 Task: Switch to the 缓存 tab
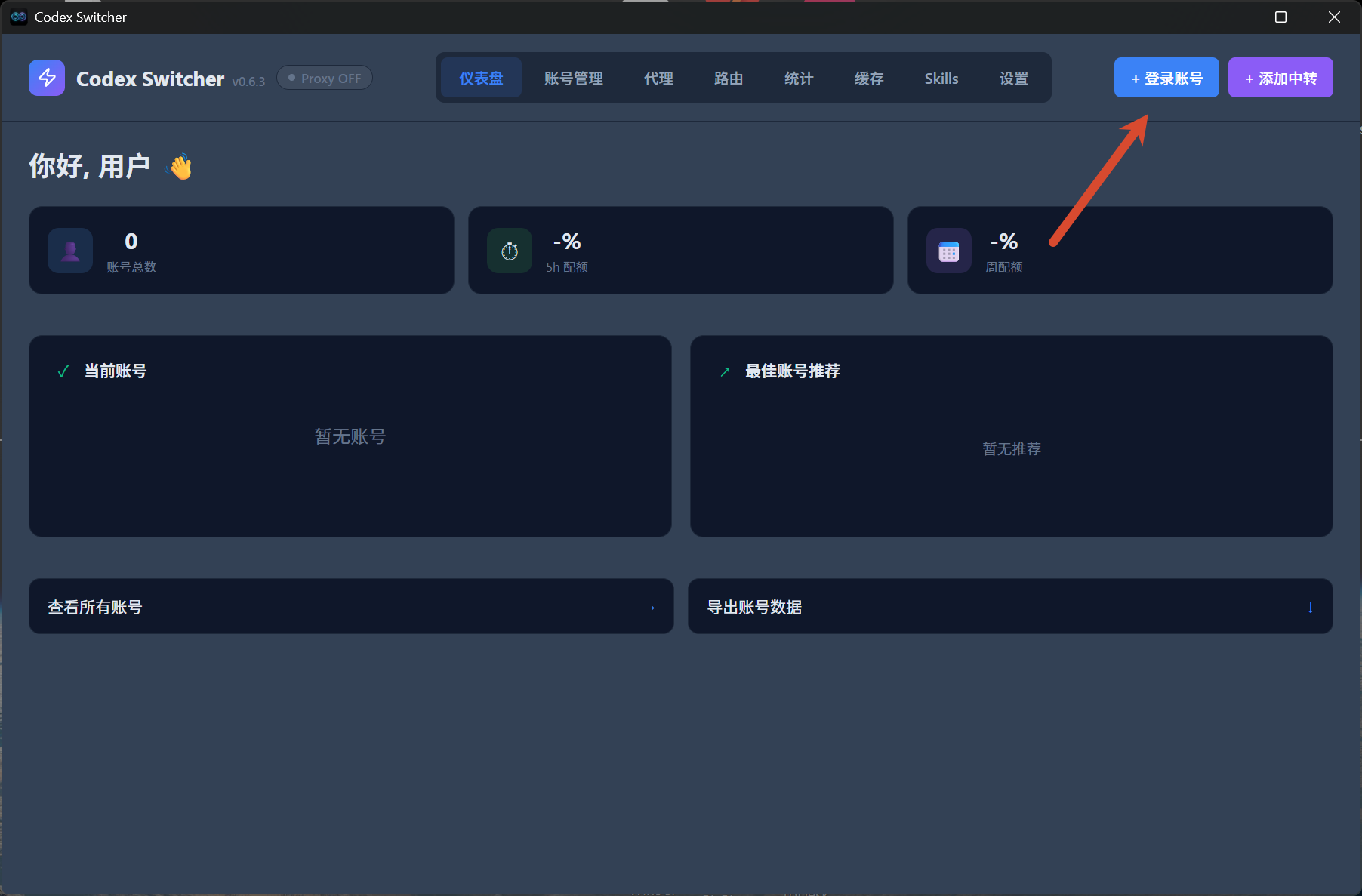pyautogui.click(x=869, y=78)
